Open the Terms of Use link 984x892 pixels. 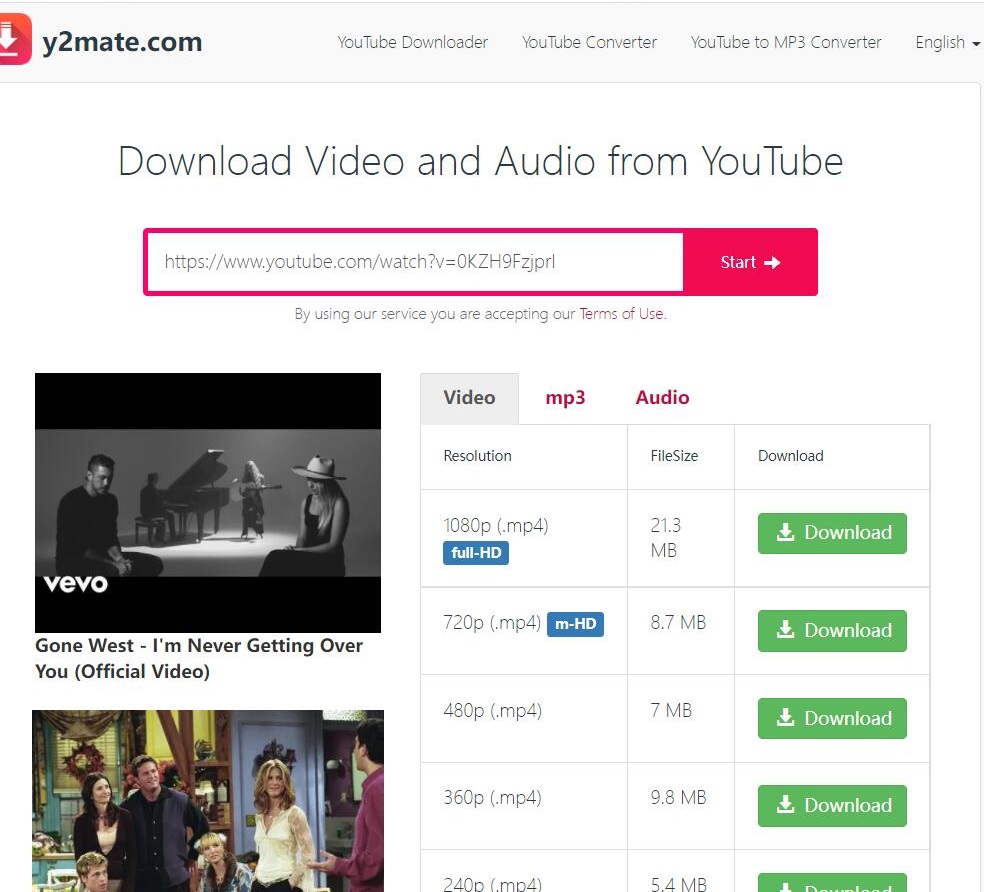(x=621, y=313)
